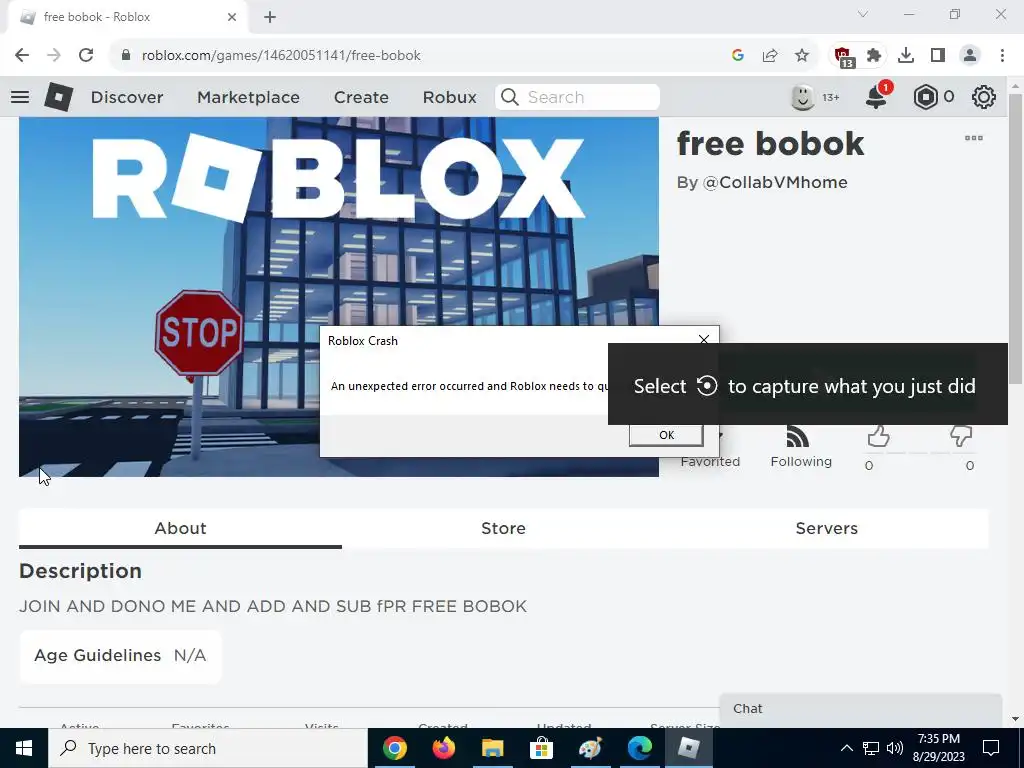Click the browser address bar URL
The image size is (1024, 768).
(281, 56)
